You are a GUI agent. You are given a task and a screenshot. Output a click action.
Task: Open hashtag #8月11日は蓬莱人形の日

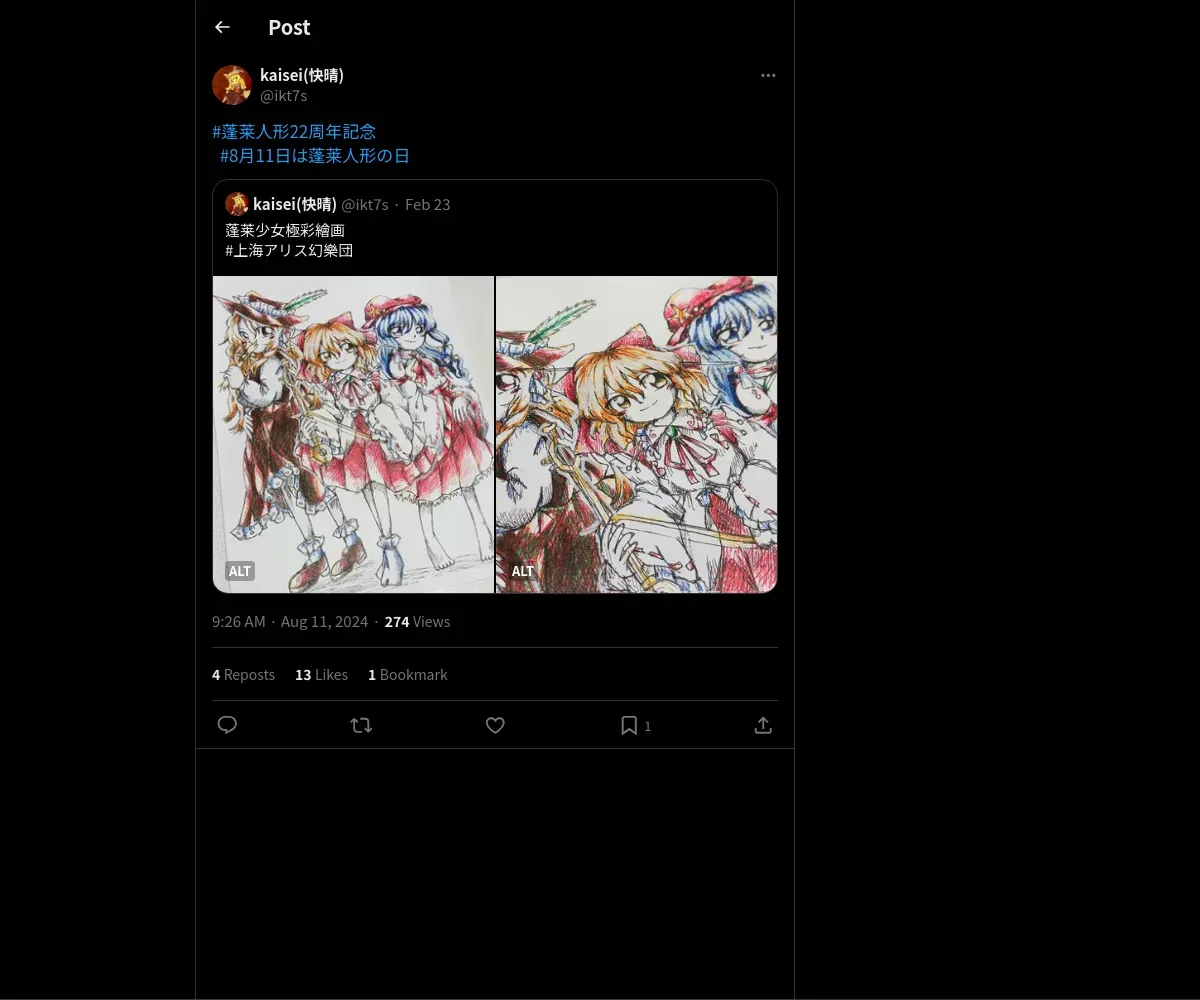315,156
